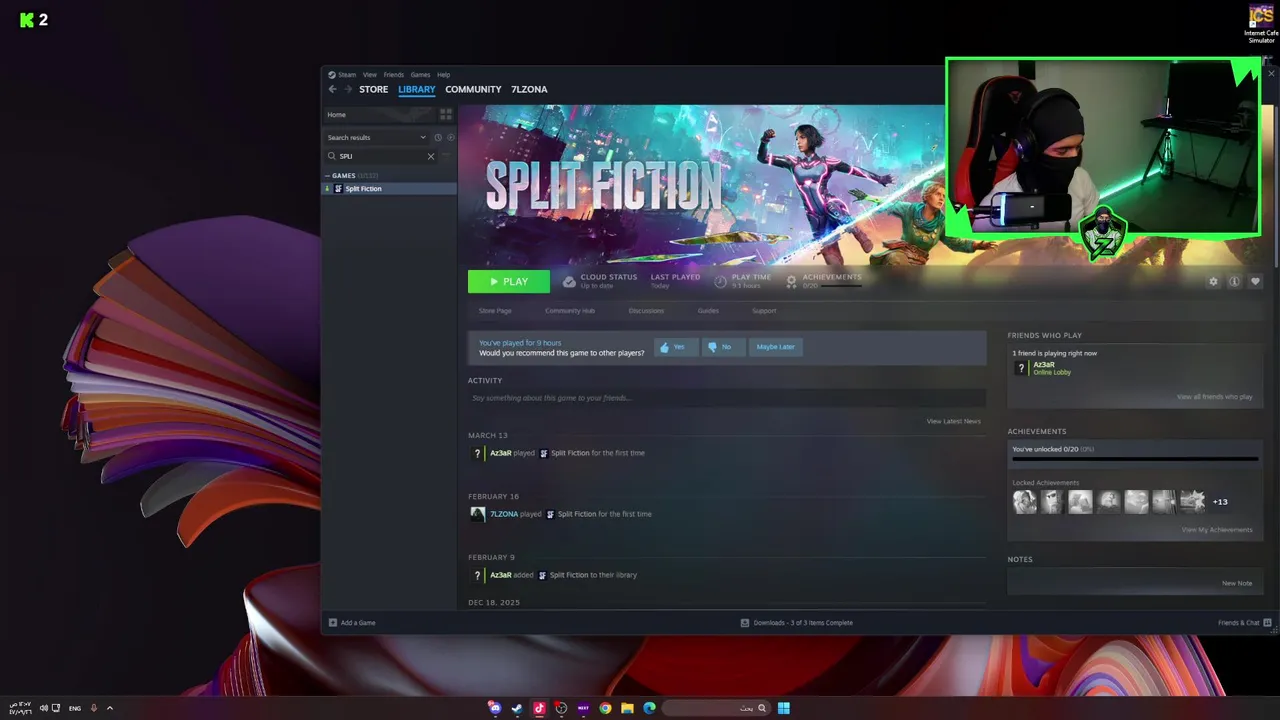Image resolution: width=1280 pixels, height=720 pixels.
Task: Click View all friends who play
Action: [1214, 397]
